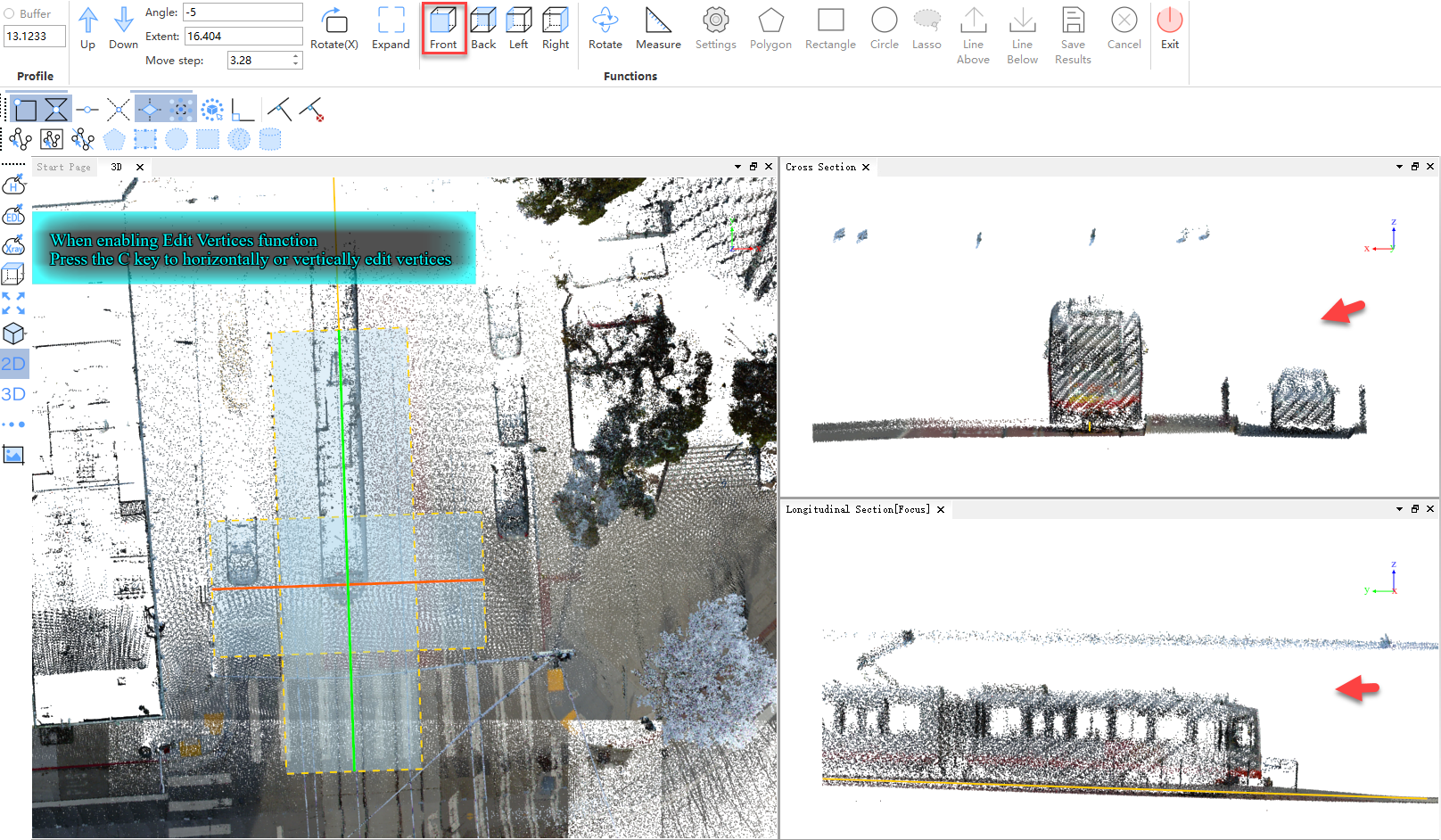Screen dimensions: 1441x840
Task: Click the Xray cloud display icon
Action: click(13, 244)
